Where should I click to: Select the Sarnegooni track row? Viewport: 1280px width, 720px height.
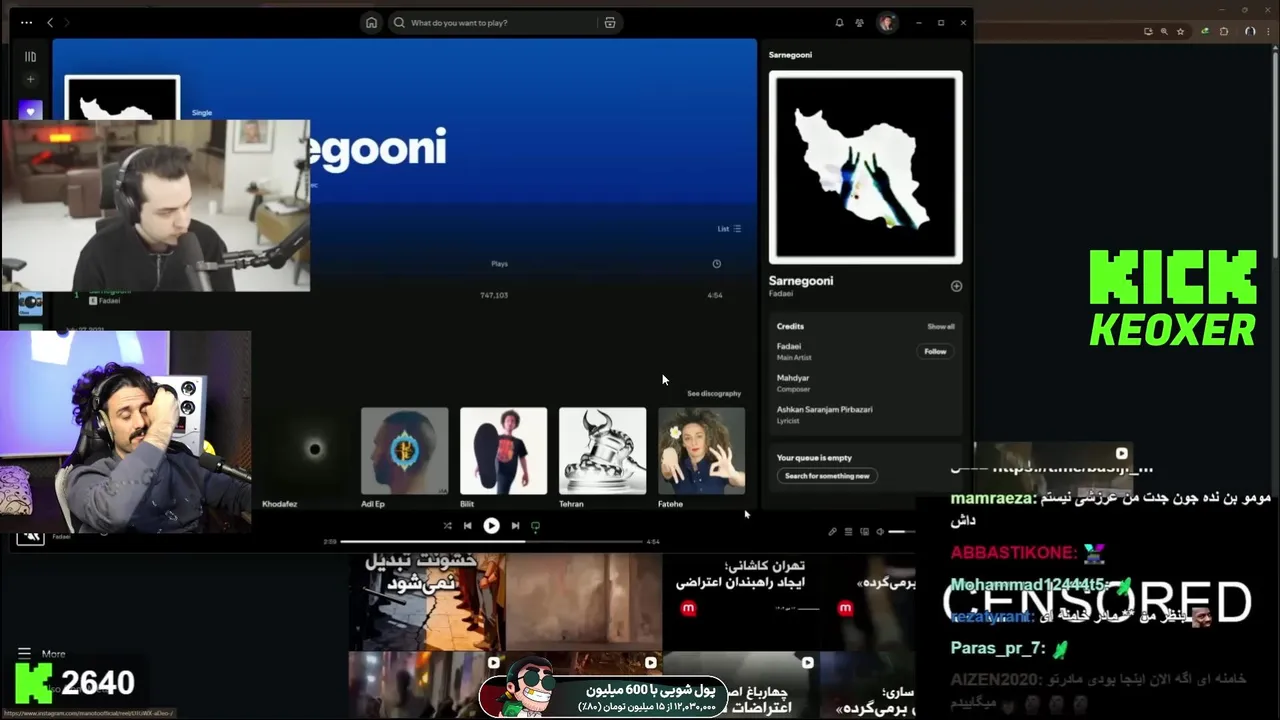point(404,296)
